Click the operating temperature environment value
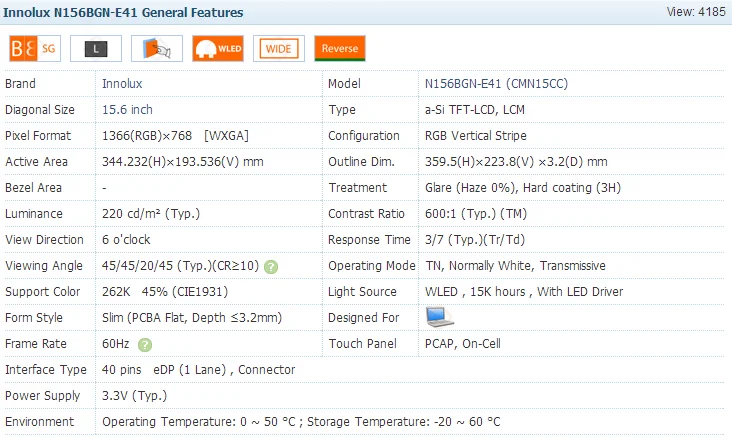732x438 pixels. [x=301, y=422]
